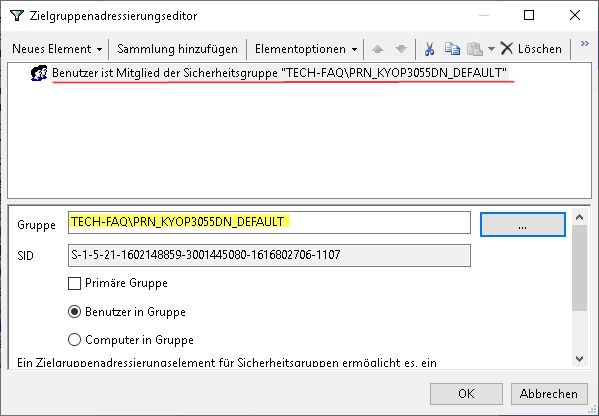Maximize the Zielgruppenadressierungseditor window
The height and width of the screenshot is (416, 599).
pyautogui.click(x=529, y=15)
